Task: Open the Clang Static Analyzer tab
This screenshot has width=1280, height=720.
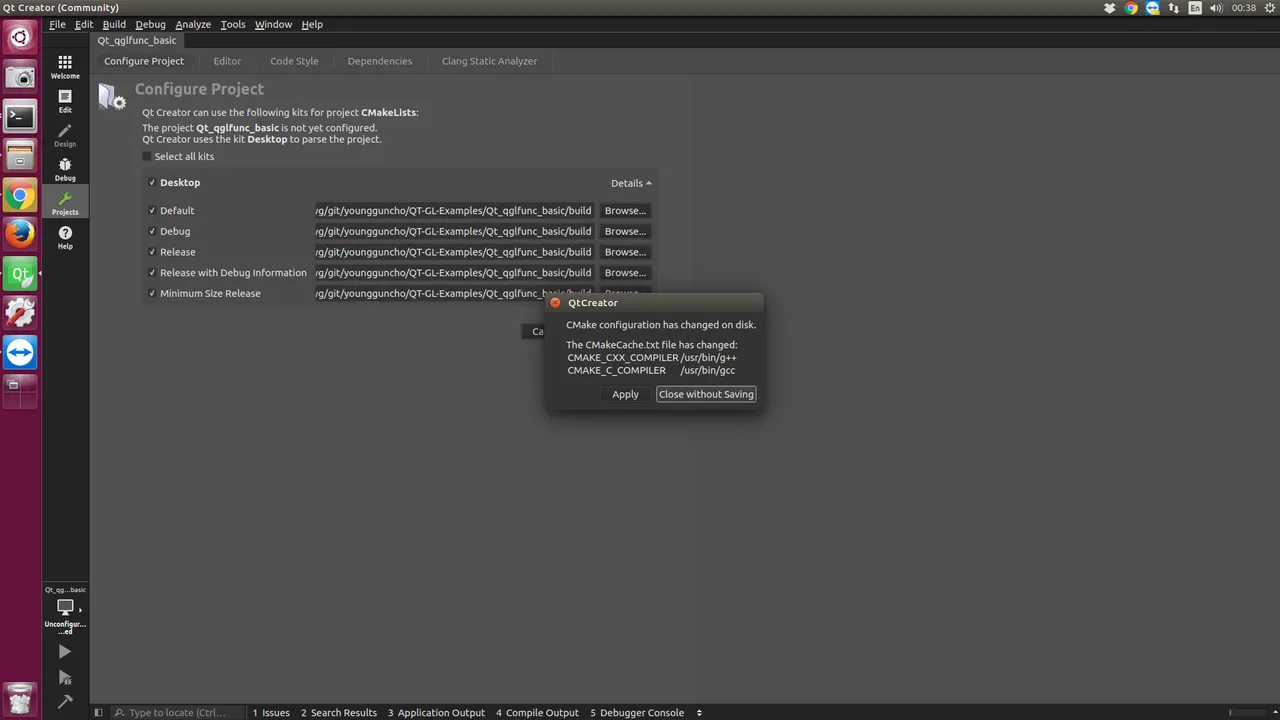Action: pos(489,61)
